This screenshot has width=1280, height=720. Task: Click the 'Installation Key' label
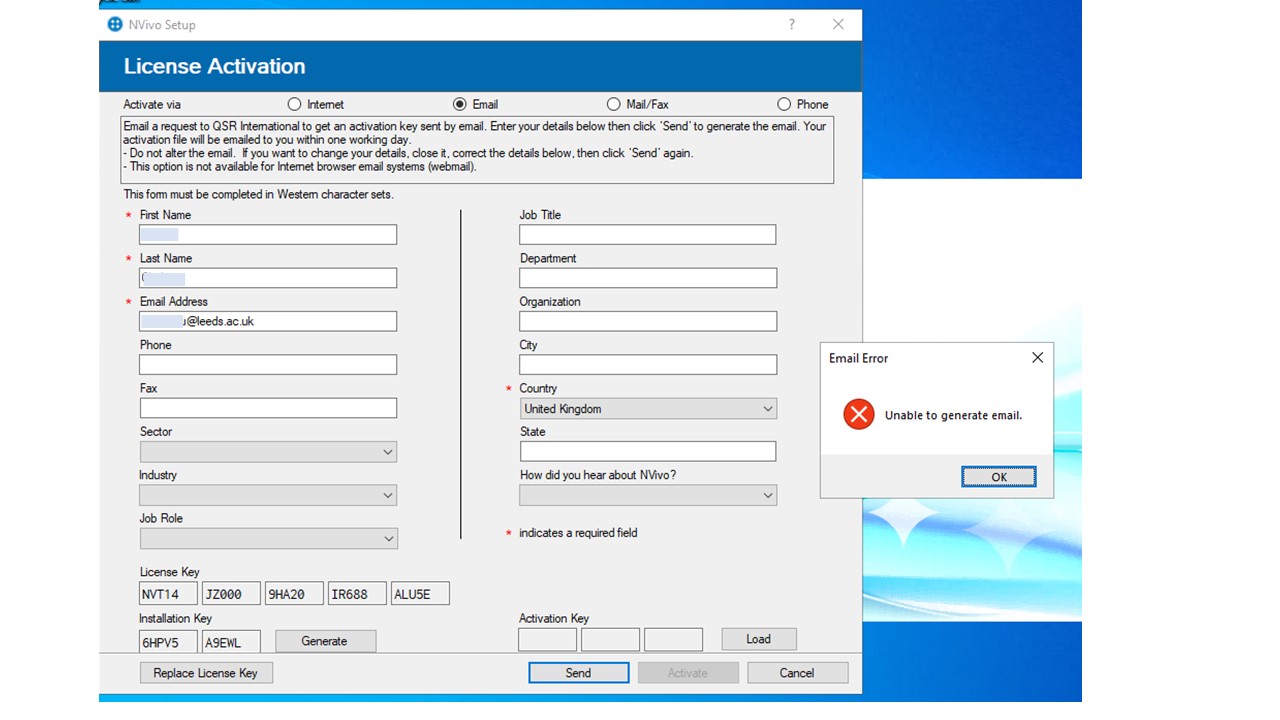(175, 619)
